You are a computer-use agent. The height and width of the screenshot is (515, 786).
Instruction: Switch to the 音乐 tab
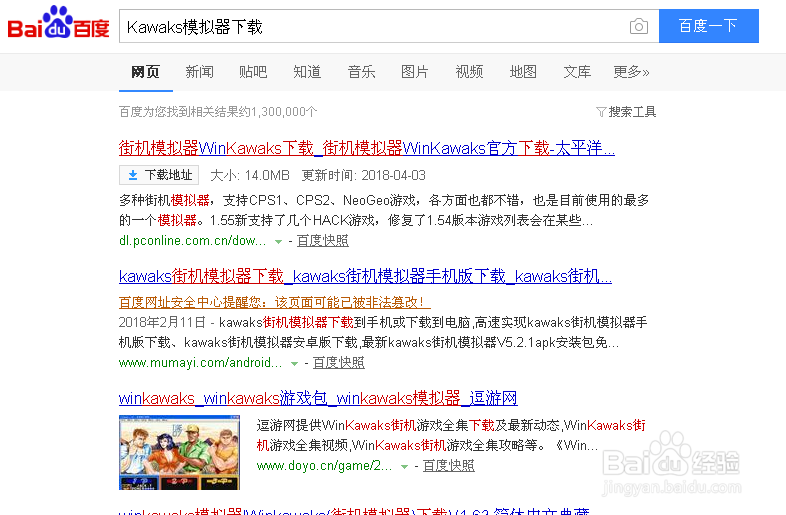point(361,72)
